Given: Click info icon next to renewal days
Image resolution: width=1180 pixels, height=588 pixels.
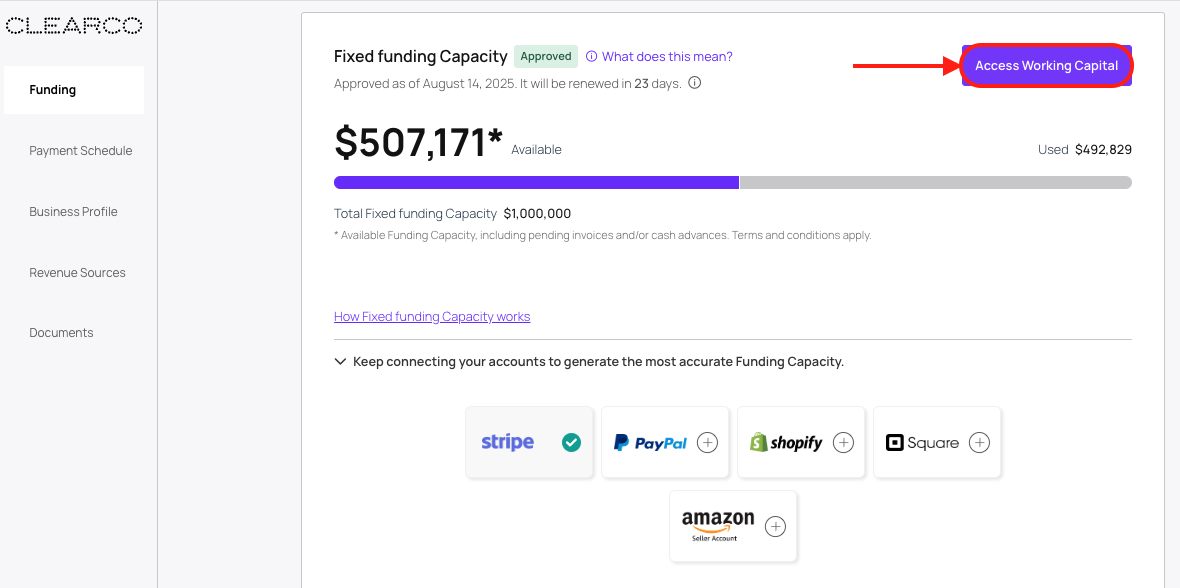Looking at the screenshot, I should [695, 83].
